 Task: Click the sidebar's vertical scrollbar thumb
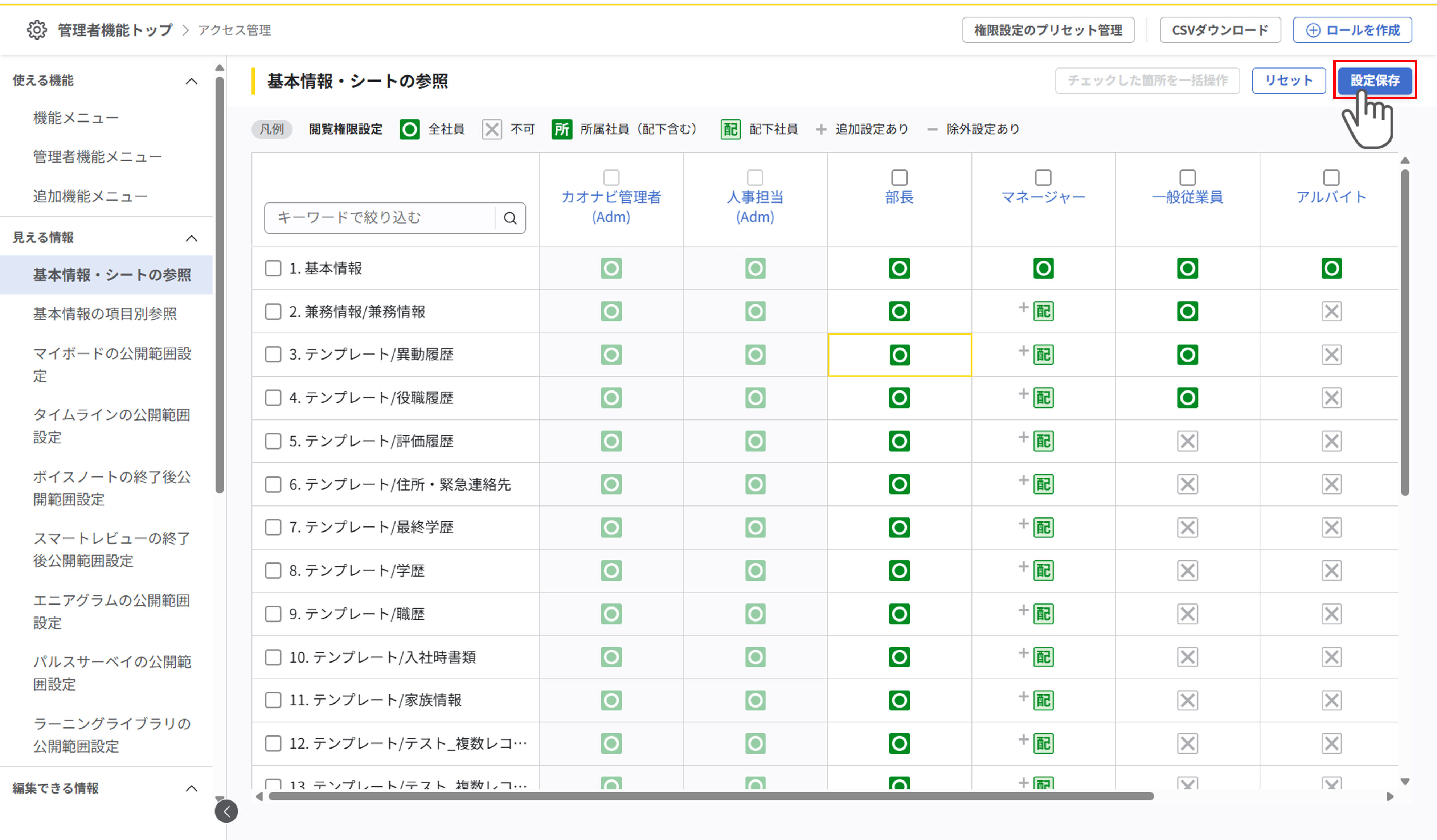pyautogui.click(x=220, y=284)
